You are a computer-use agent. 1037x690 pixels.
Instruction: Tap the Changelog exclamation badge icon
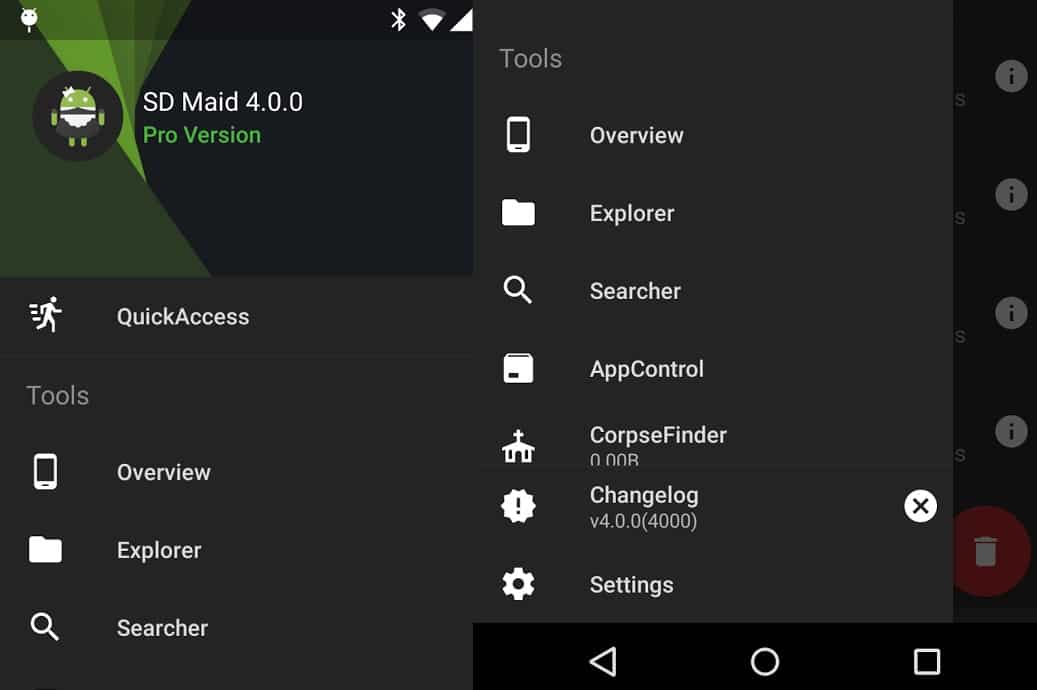point(518,506)
